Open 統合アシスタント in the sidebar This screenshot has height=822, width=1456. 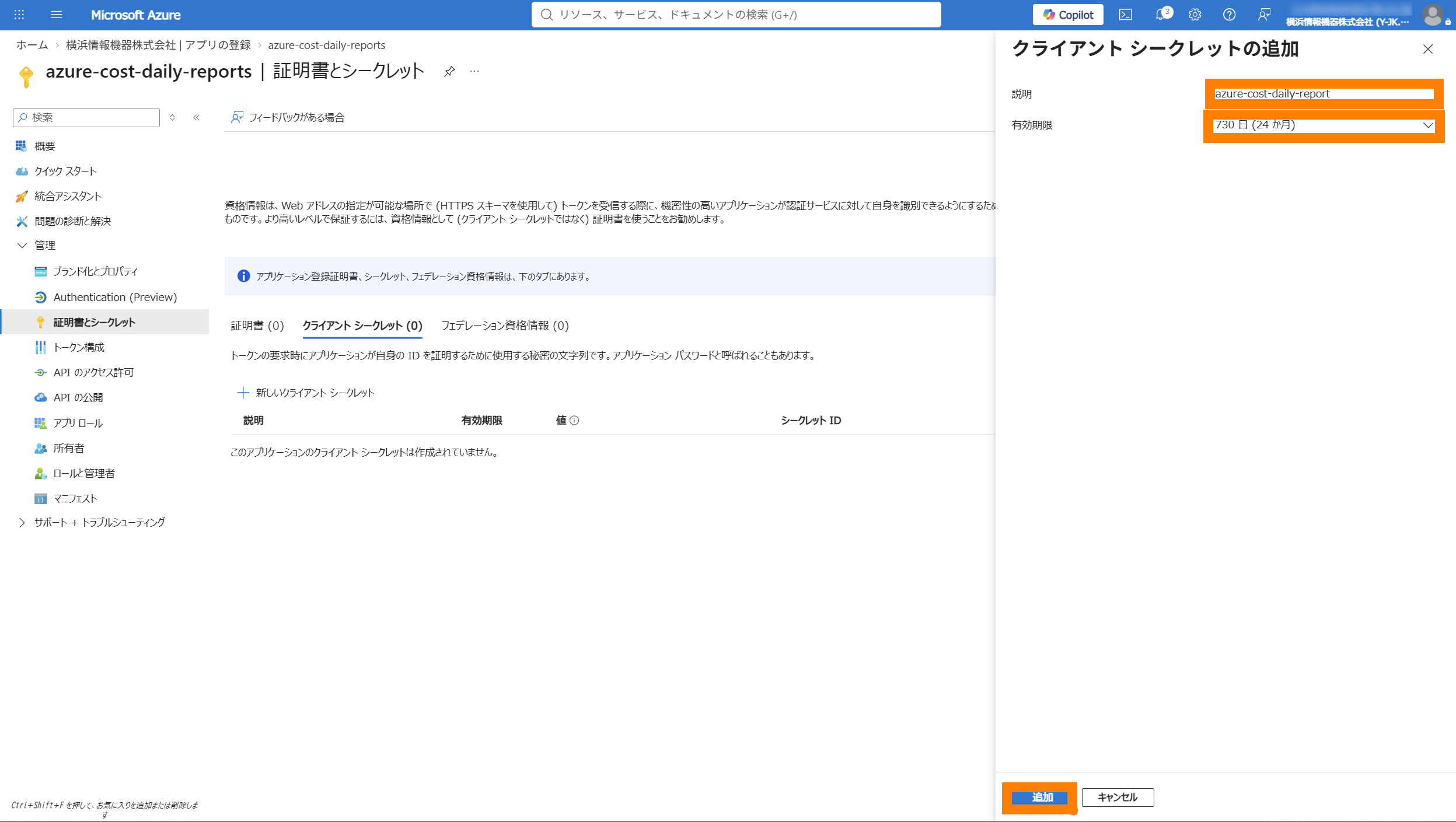tap(68, 196)
